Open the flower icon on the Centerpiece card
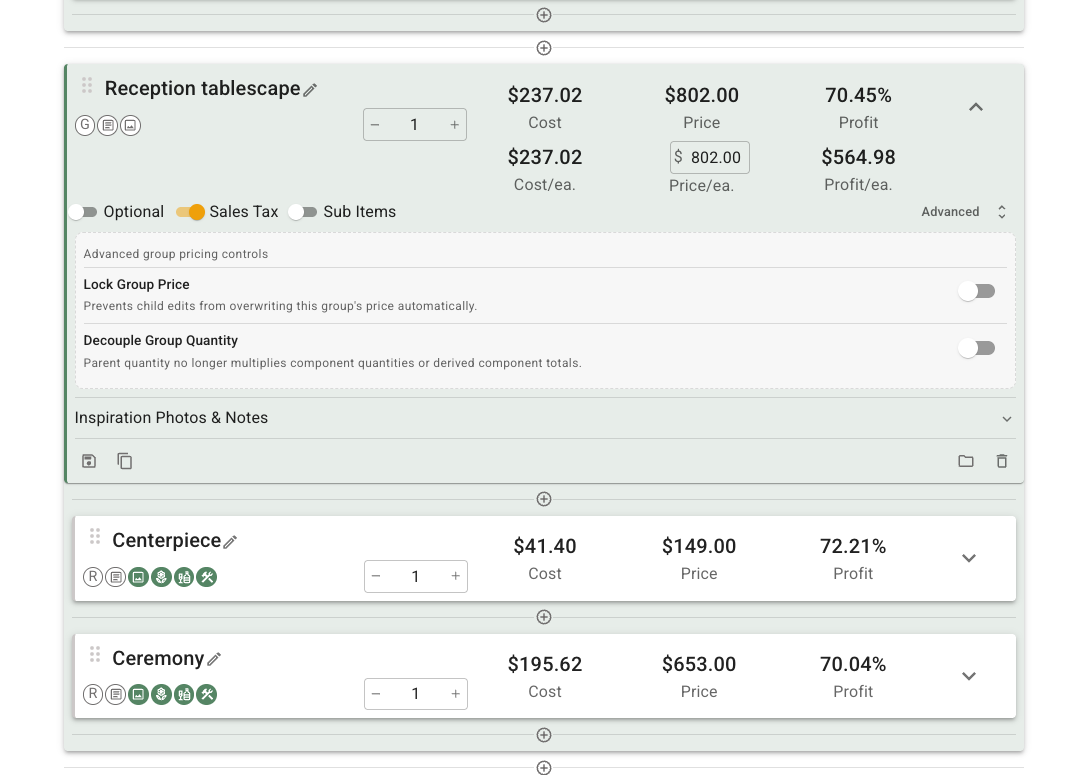Image resolution: width=1088 pixels, height=775 pixels. pos(161,577)
